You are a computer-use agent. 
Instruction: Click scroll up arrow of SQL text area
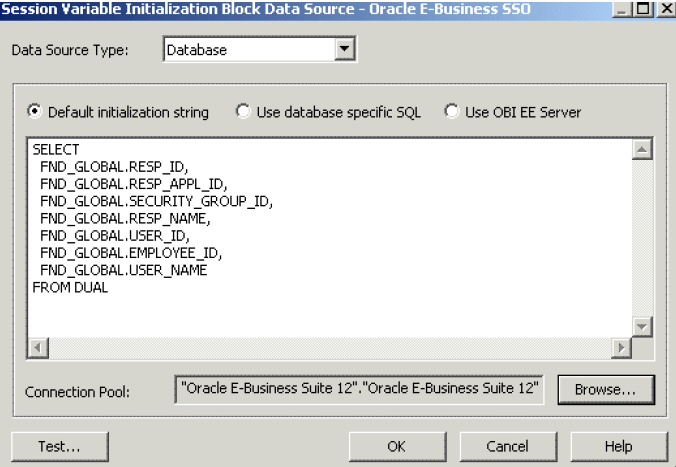642,149
